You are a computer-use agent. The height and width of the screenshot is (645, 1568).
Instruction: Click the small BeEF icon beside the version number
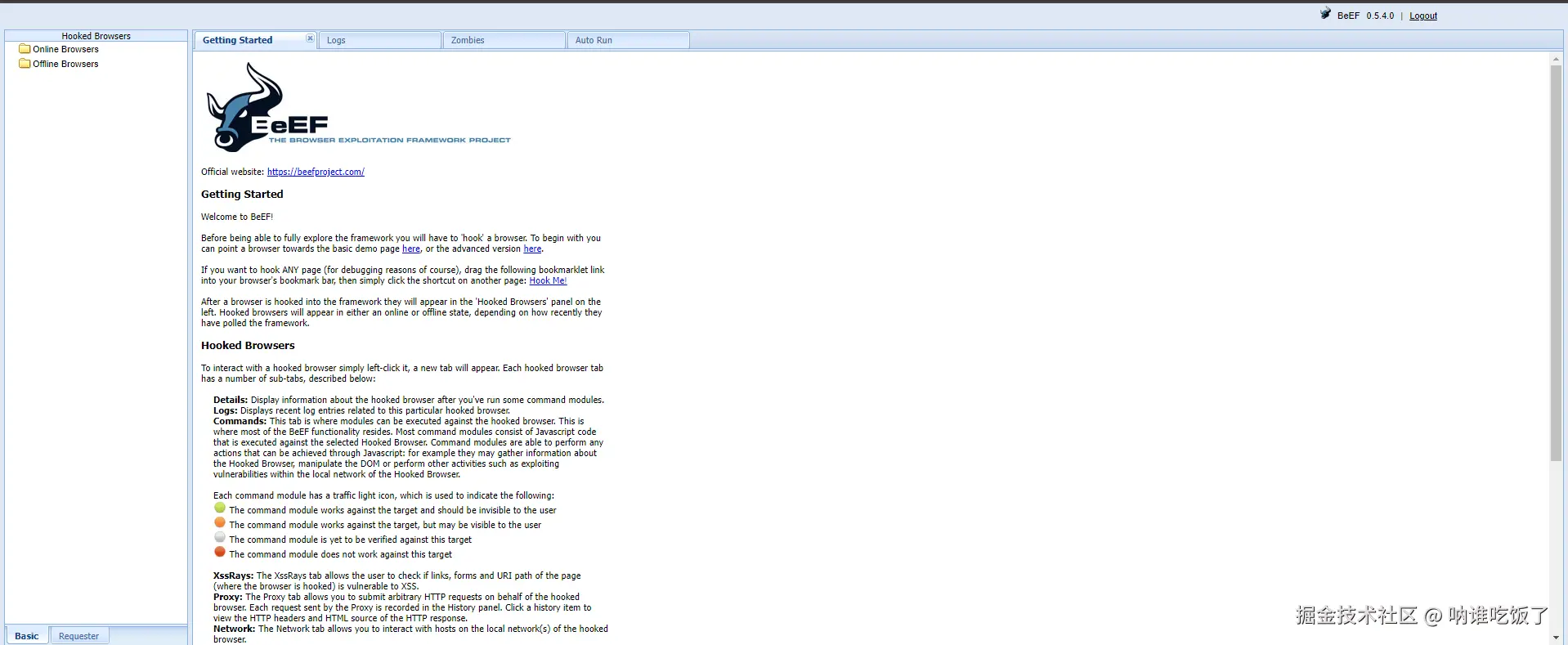pyautogui.click(x=1325, y=14)
